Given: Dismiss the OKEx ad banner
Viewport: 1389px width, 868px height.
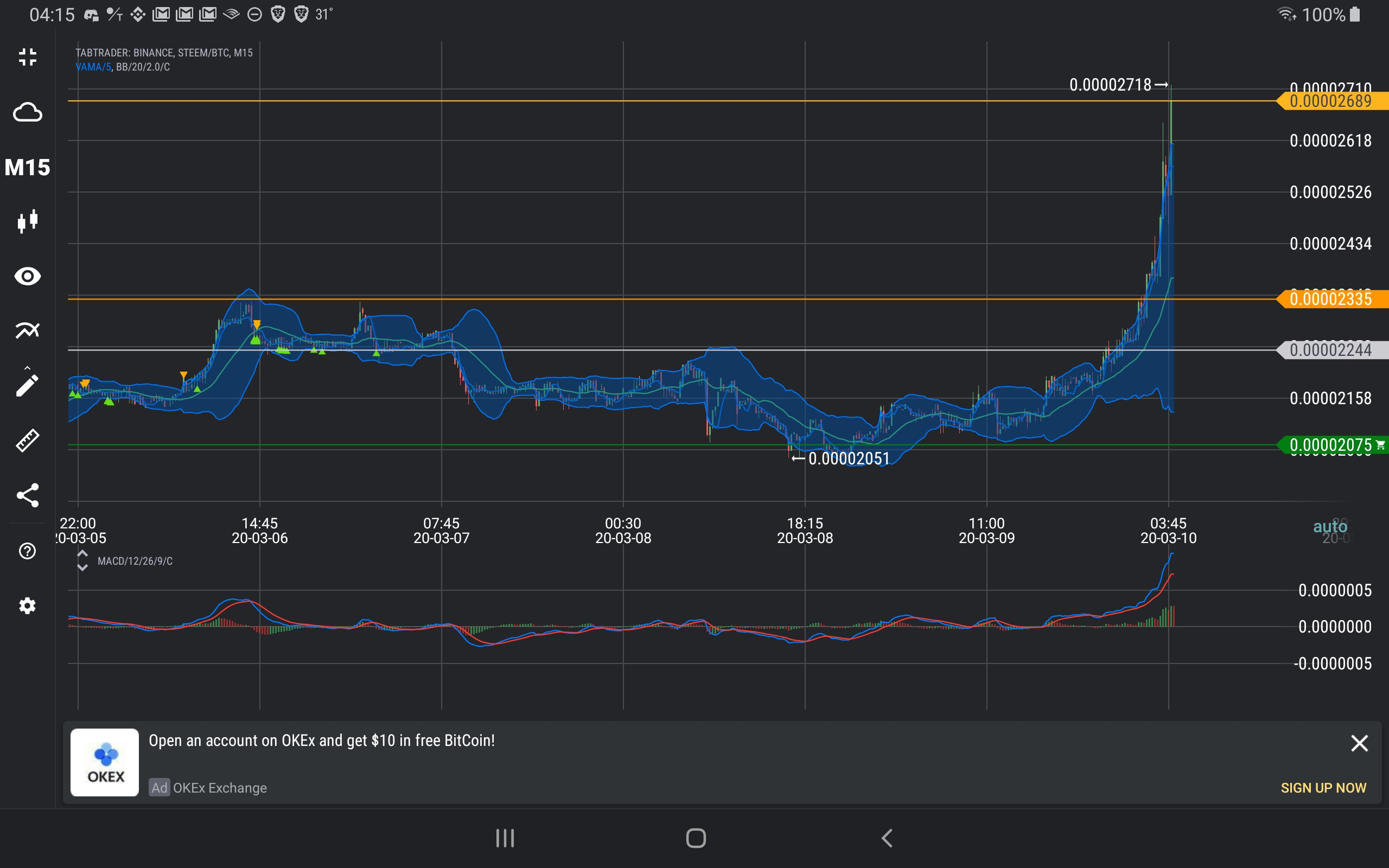Looking at the screenshot, I should (x=1359, y=743).
